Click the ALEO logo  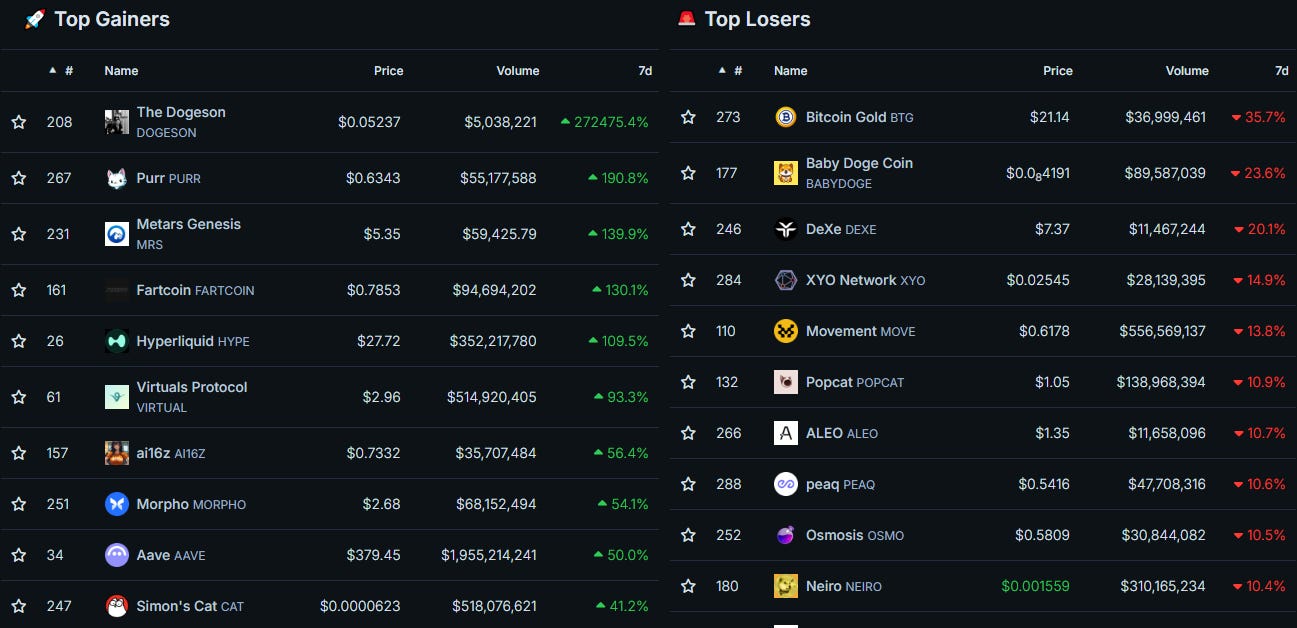[x=786, y=433]
